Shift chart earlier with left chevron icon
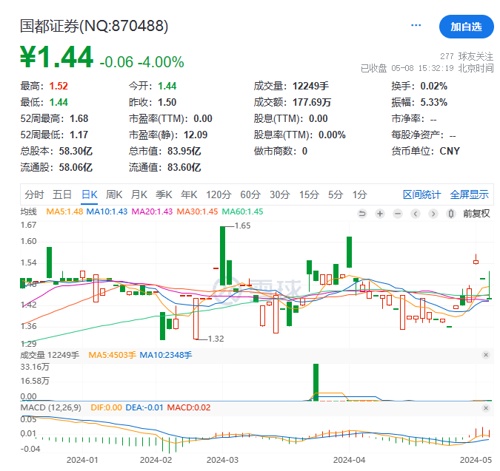Image resolution: width=500 pixels, height=471 pixels. pyautogui.click(x=415, y=214)
